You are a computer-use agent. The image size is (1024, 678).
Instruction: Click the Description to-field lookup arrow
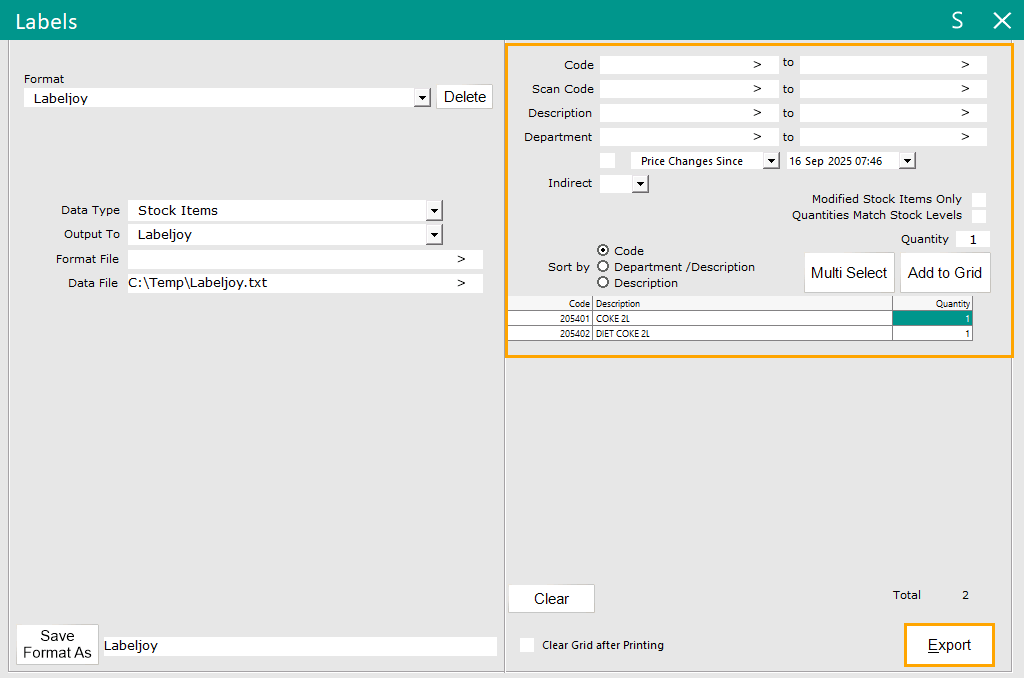(x=965, y=113)
